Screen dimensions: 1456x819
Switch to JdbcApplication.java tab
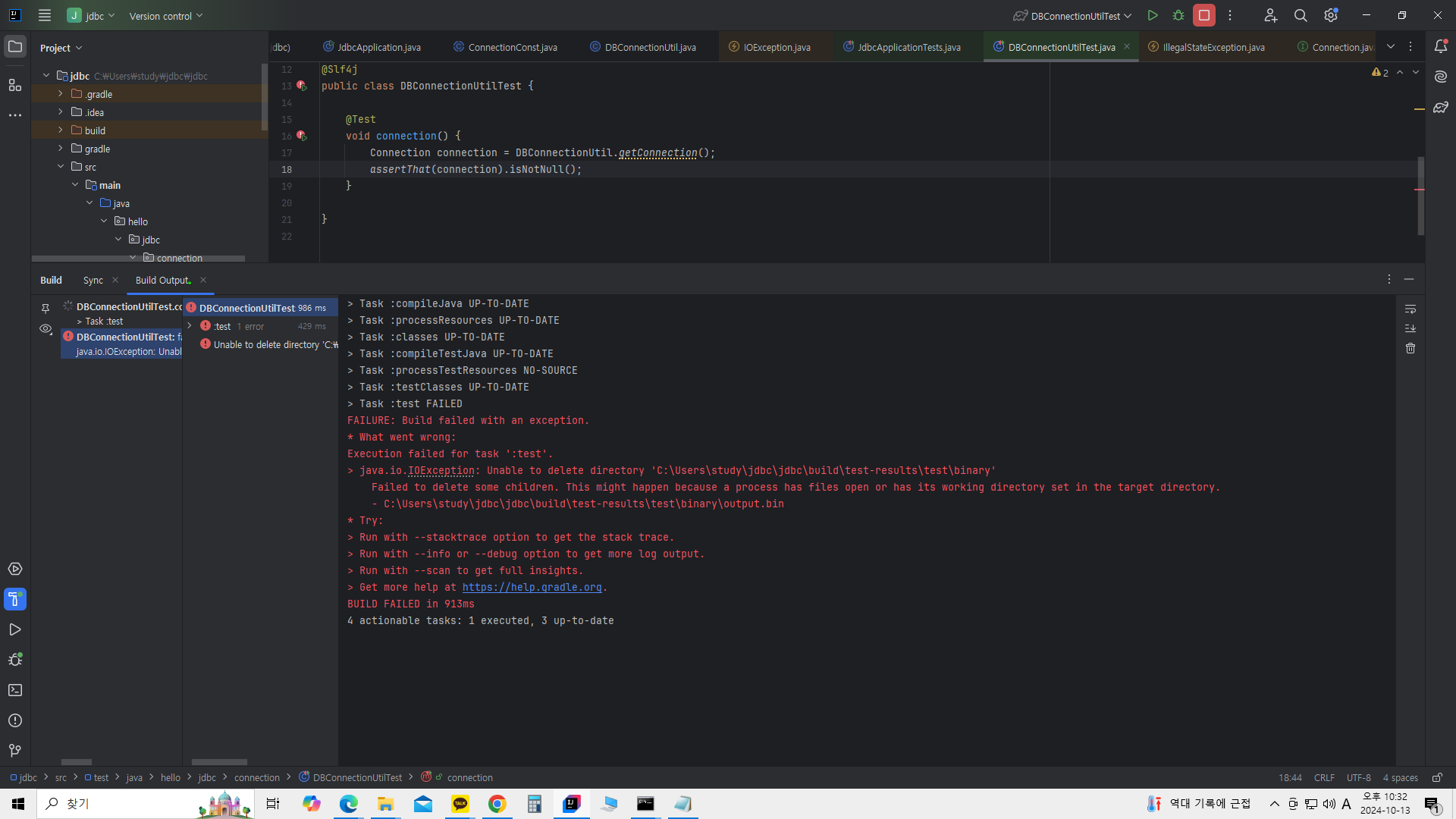tap(371, 47)
